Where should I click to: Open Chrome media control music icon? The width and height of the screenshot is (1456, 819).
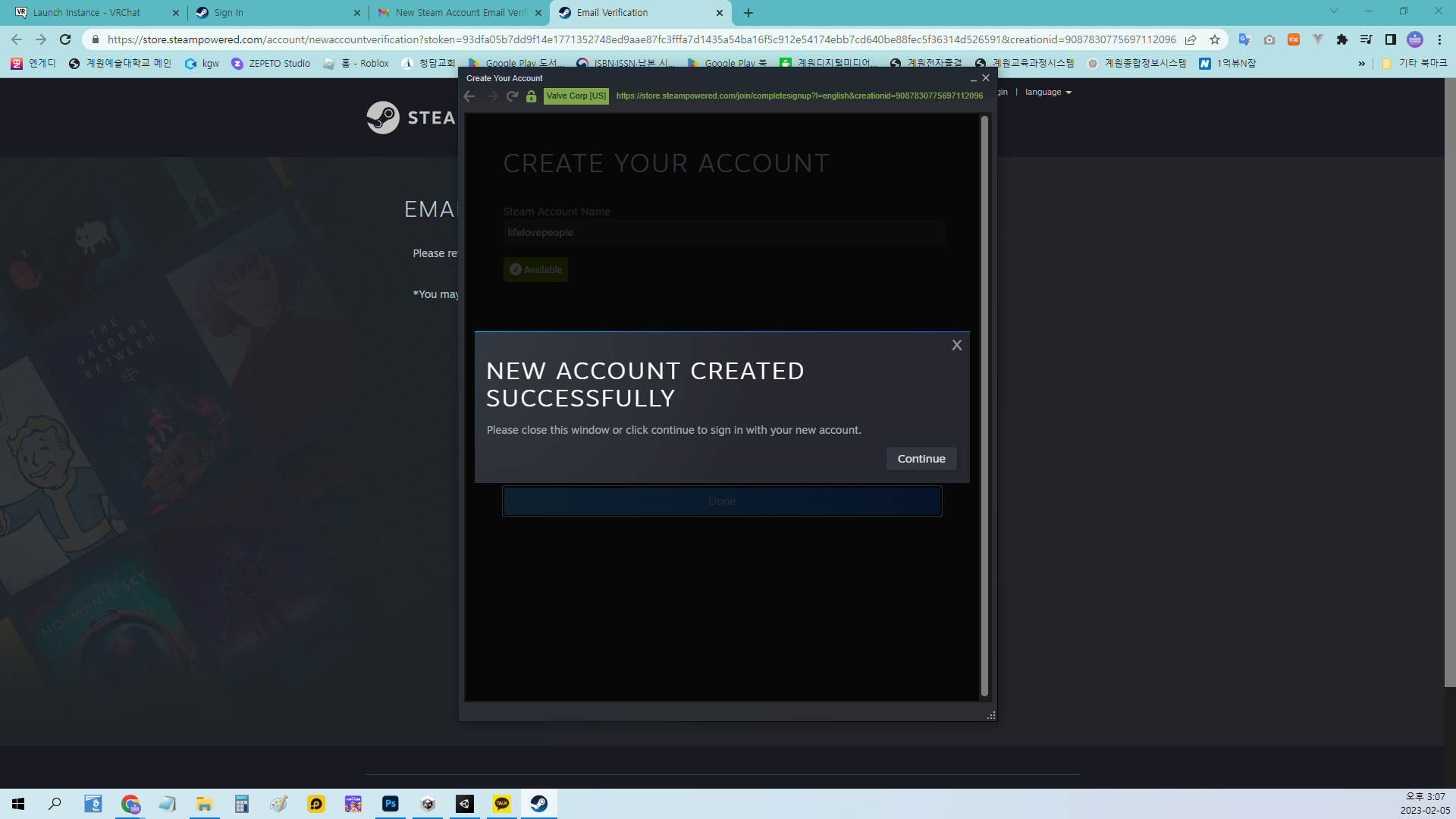[x=1366, y=39]
